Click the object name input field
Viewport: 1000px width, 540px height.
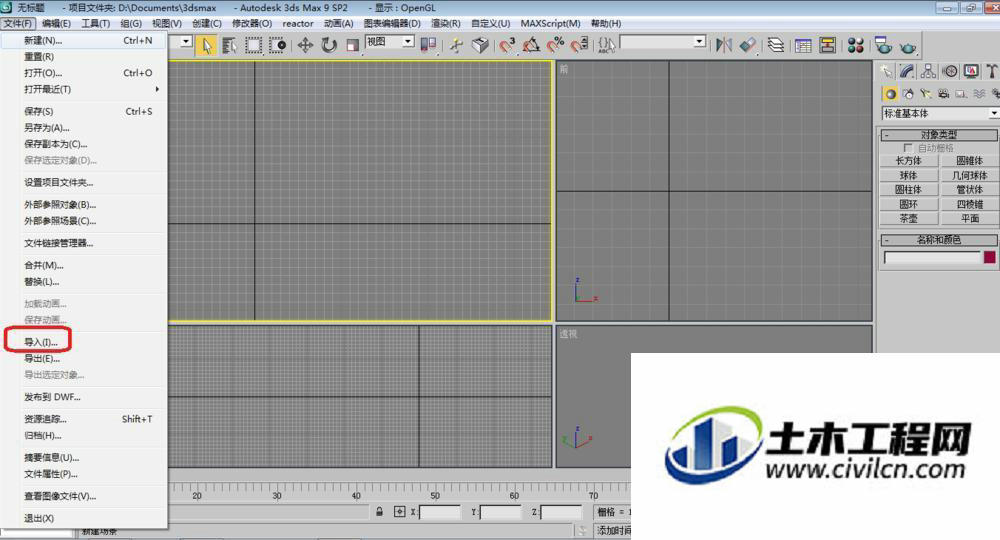tap(932, 257)
